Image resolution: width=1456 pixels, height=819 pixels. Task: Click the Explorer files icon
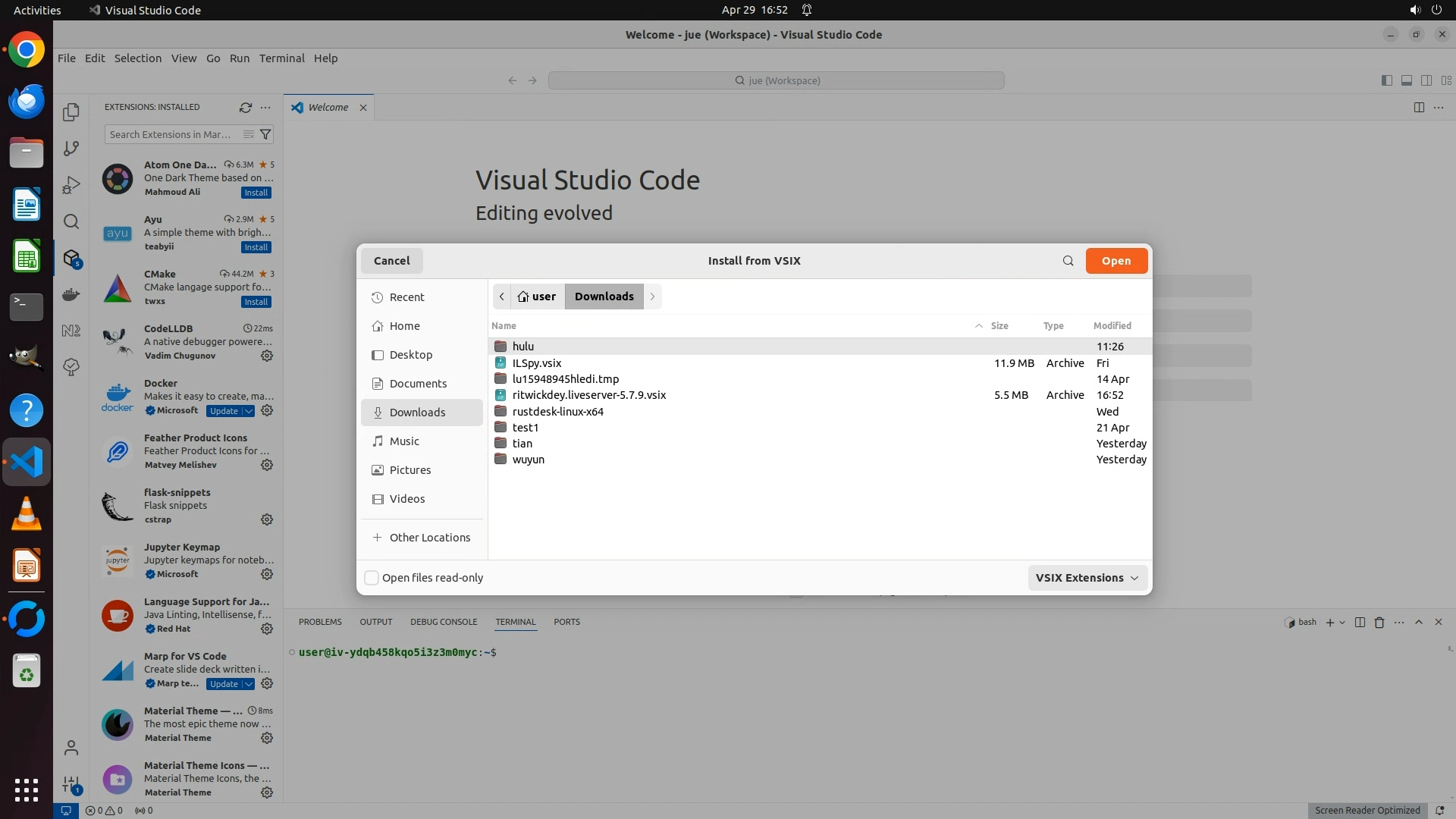71,112
